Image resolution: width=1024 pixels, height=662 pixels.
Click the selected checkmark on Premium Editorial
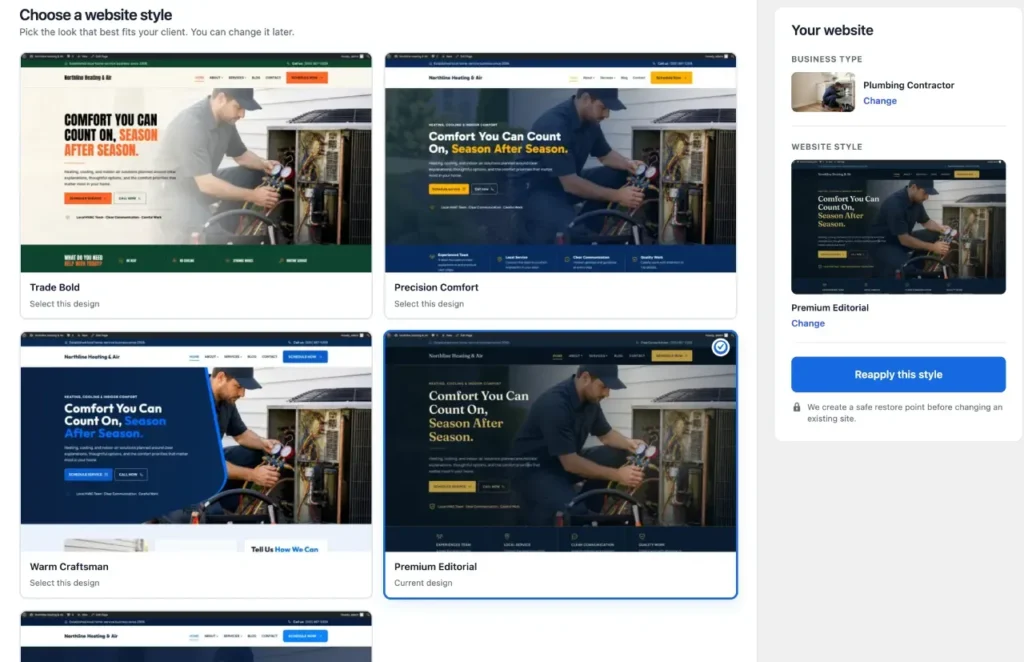point(720,347)
